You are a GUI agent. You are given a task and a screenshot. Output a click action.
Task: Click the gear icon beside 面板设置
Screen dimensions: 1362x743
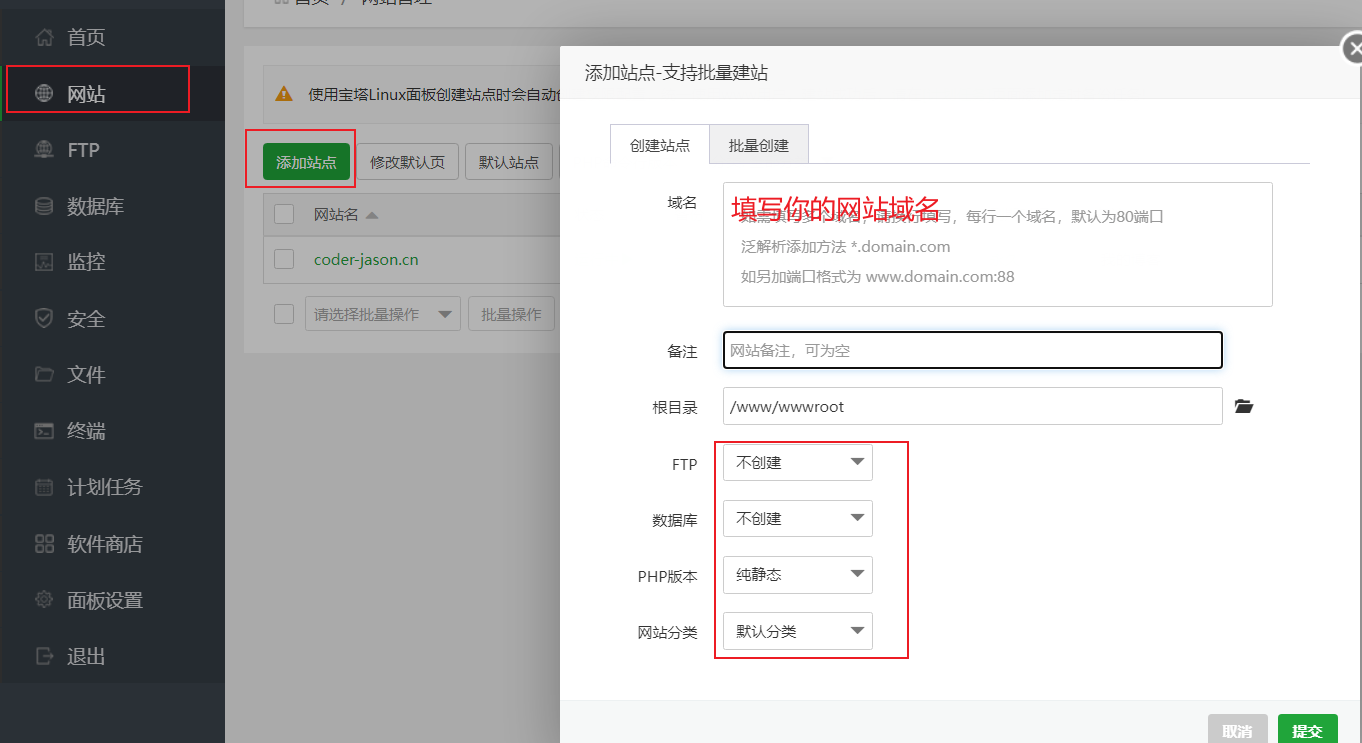pyautogui.click(x=44, y=600)
